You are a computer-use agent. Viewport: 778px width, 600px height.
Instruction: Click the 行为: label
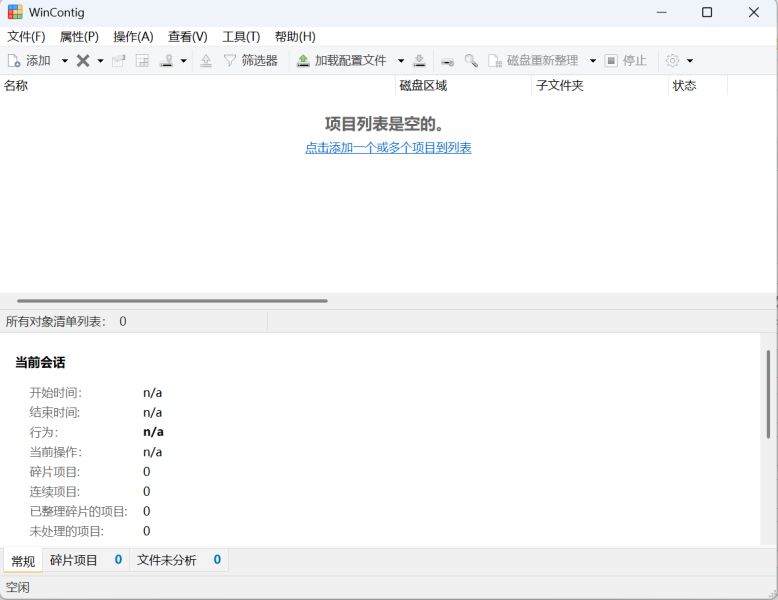pos(44,432)
